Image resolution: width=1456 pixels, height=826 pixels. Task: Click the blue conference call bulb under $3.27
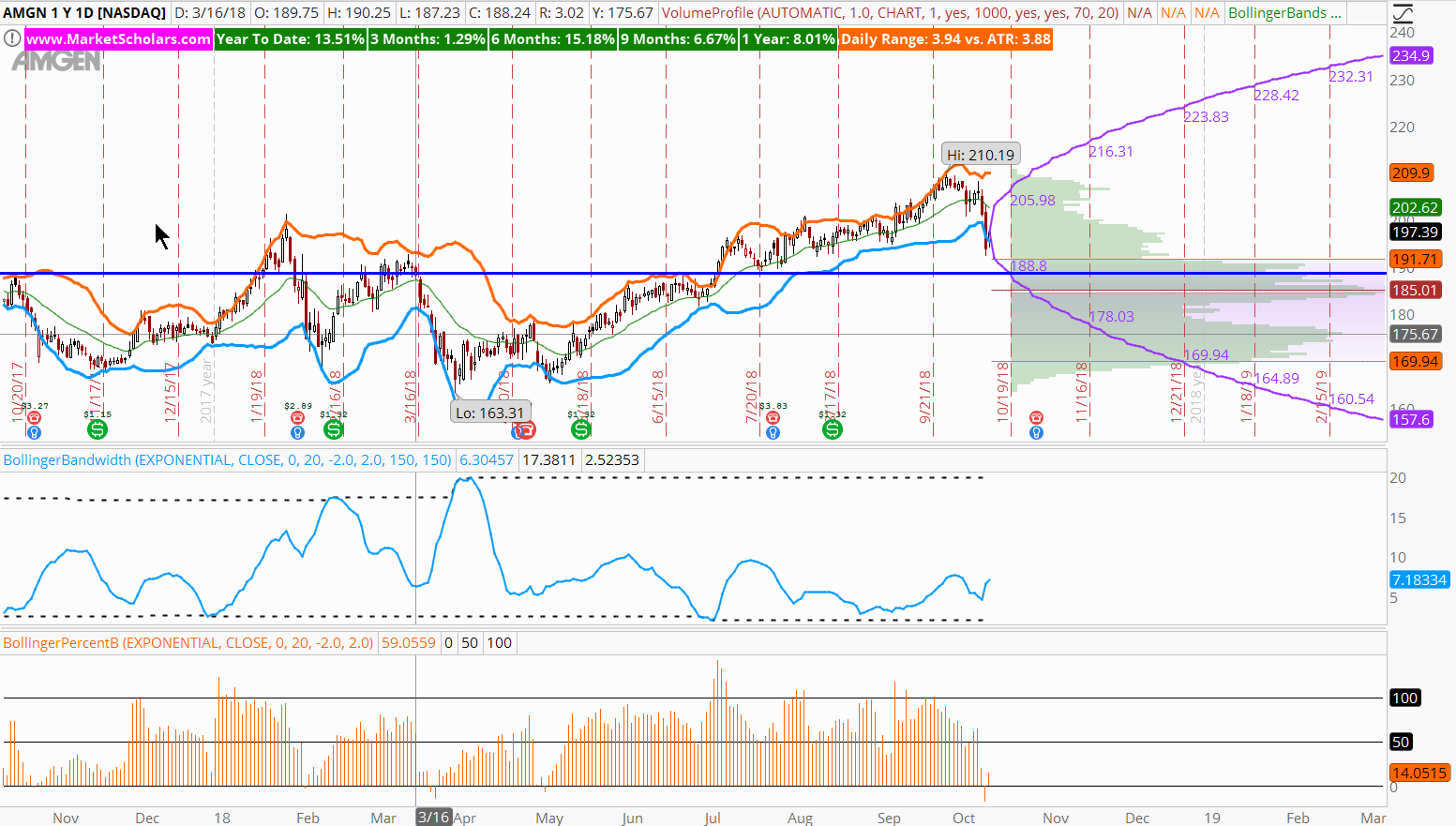pos(35,432)
